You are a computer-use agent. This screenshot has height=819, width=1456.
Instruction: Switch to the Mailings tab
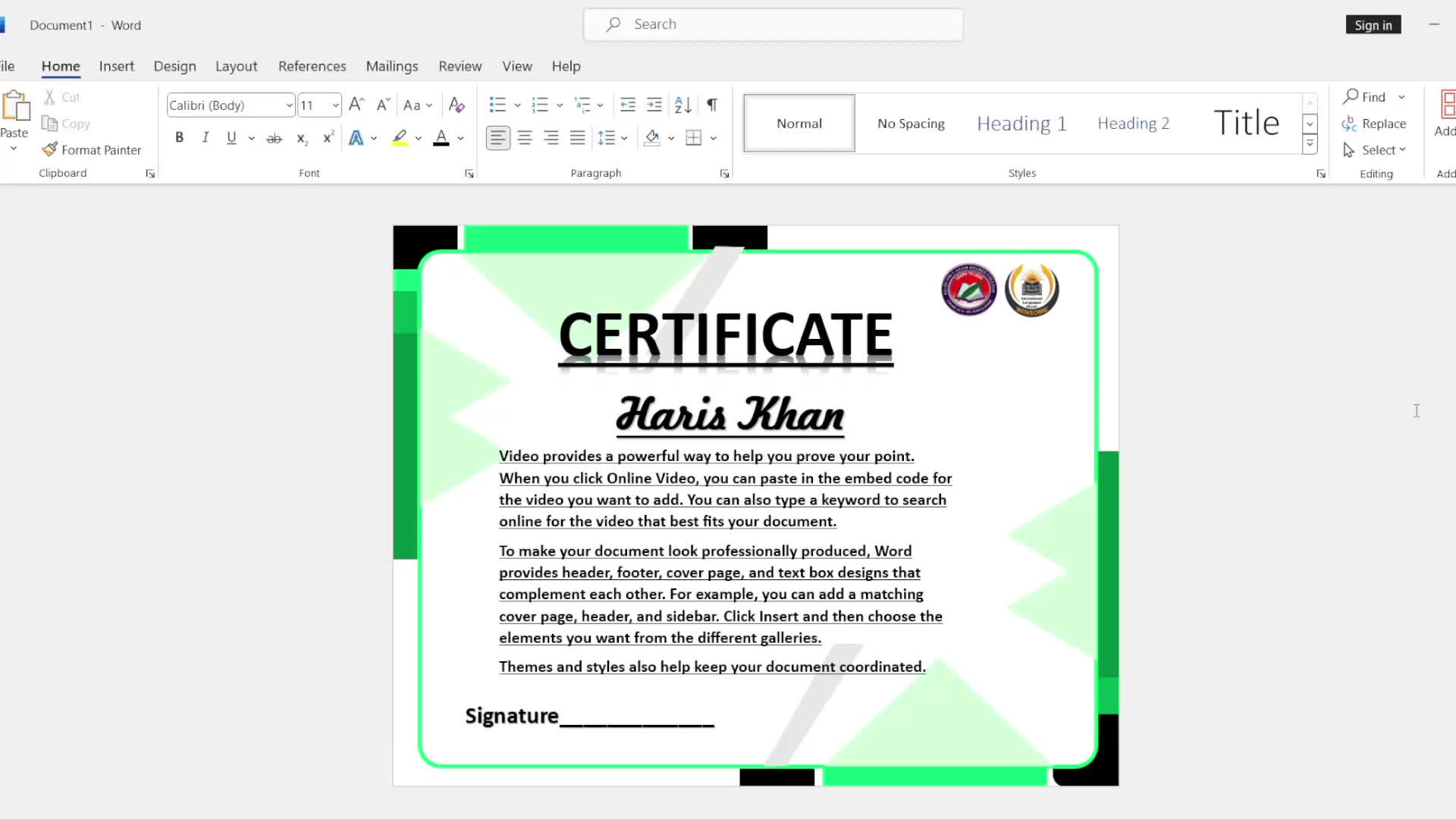pos(392,66)
